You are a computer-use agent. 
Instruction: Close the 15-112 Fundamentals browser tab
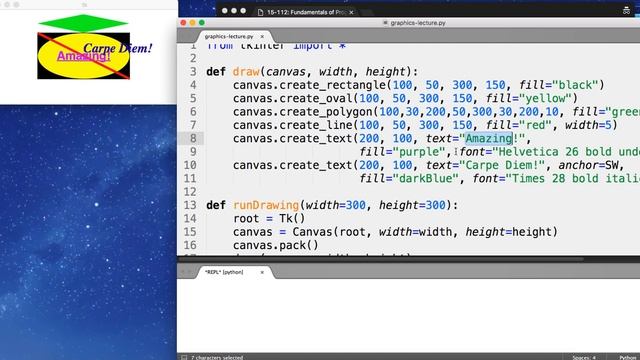tap(351, 12)
